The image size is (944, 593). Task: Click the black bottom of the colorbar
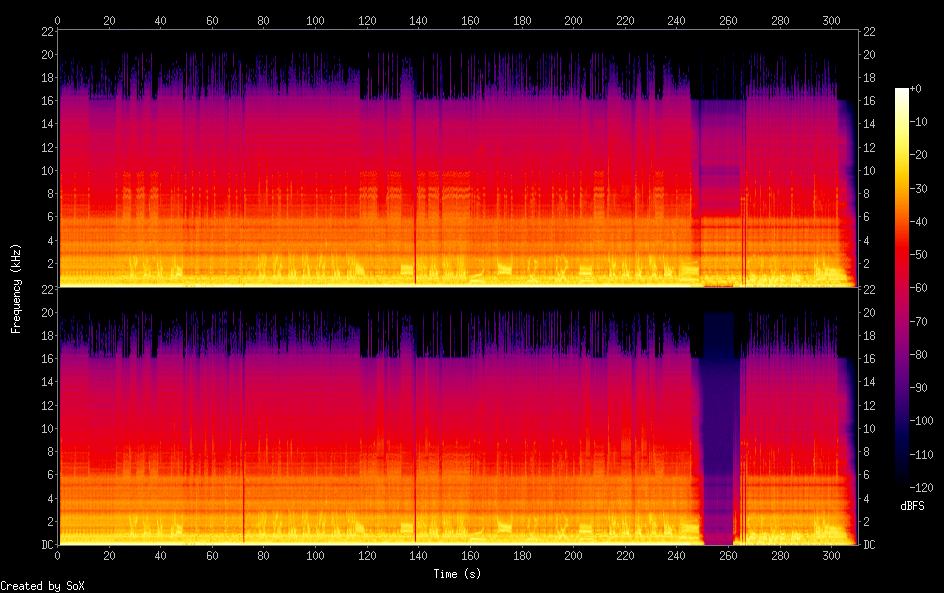(902, 483)
